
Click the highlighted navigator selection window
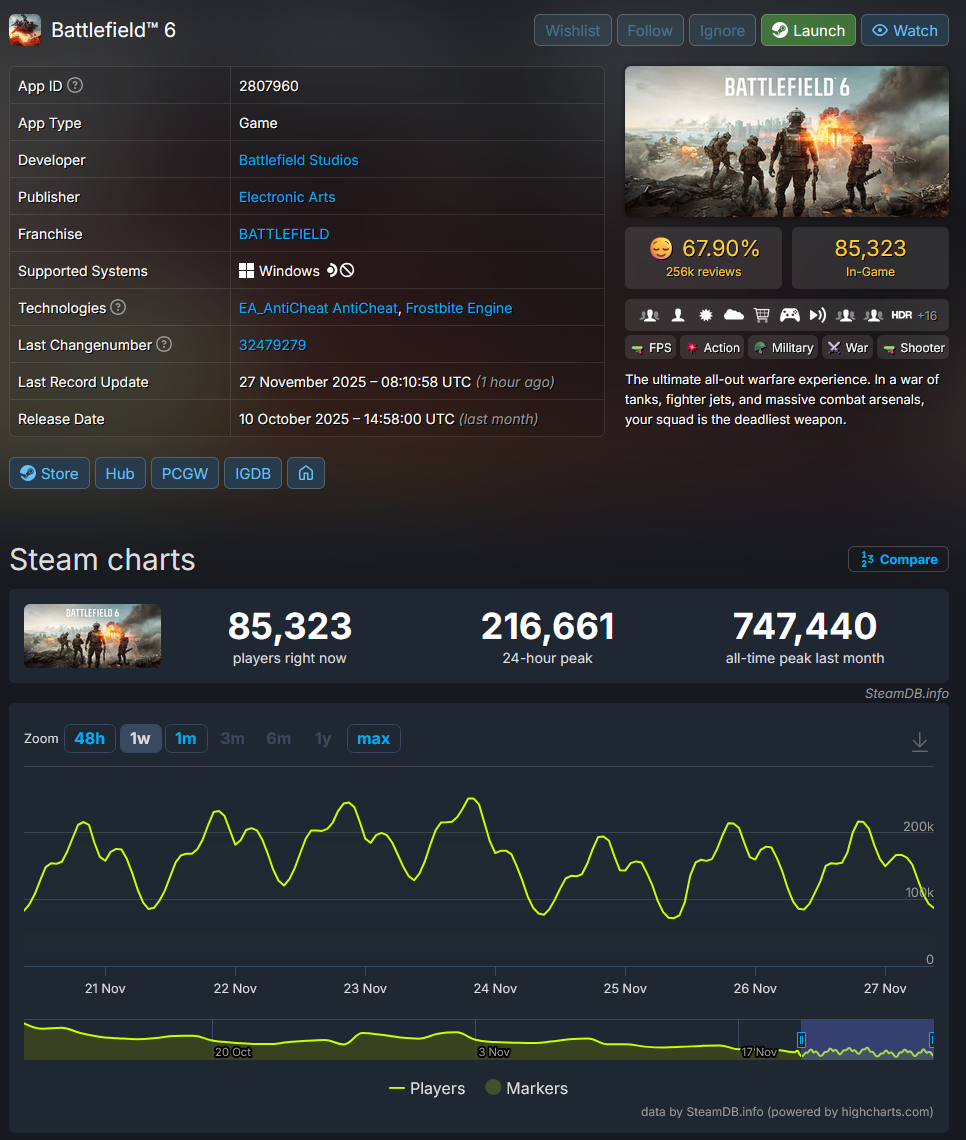pos(867,1039)
